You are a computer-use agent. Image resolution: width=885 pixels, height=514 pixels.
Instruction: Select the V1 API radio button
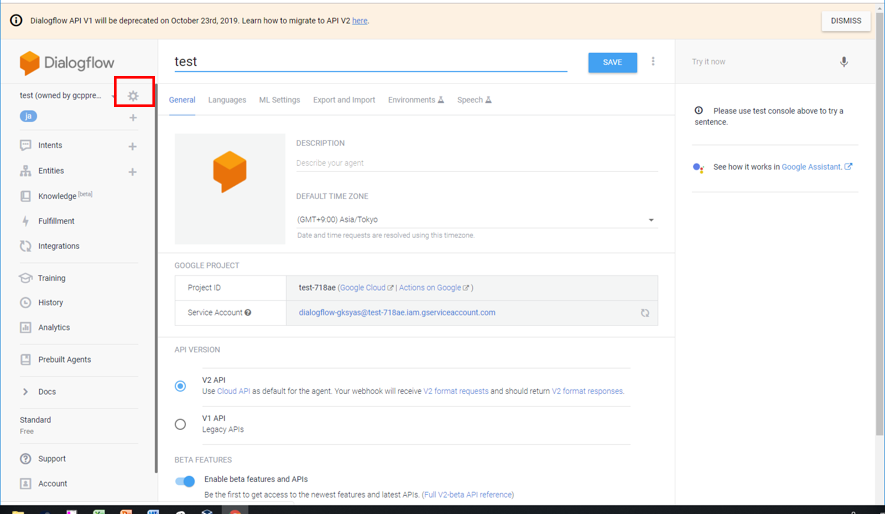180,424
